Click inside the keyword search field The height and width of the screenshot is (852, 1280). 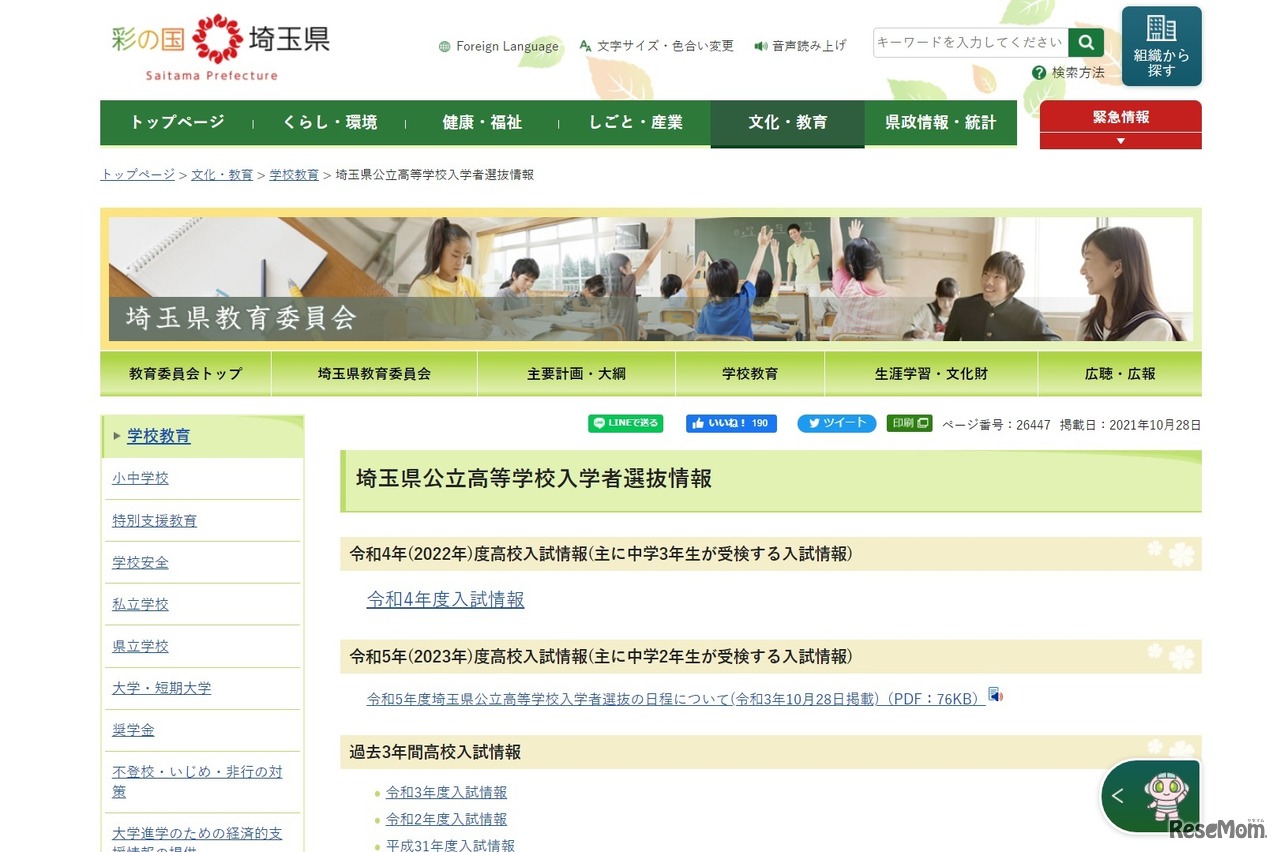coord(970,42)
